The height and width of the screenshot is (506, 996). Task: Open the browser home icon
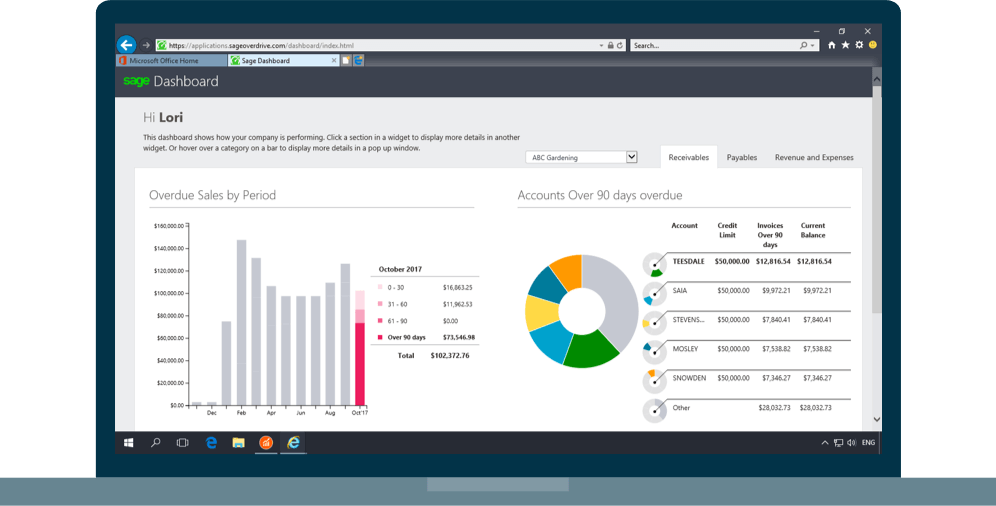pyautogui.click(x=831, y=45)
